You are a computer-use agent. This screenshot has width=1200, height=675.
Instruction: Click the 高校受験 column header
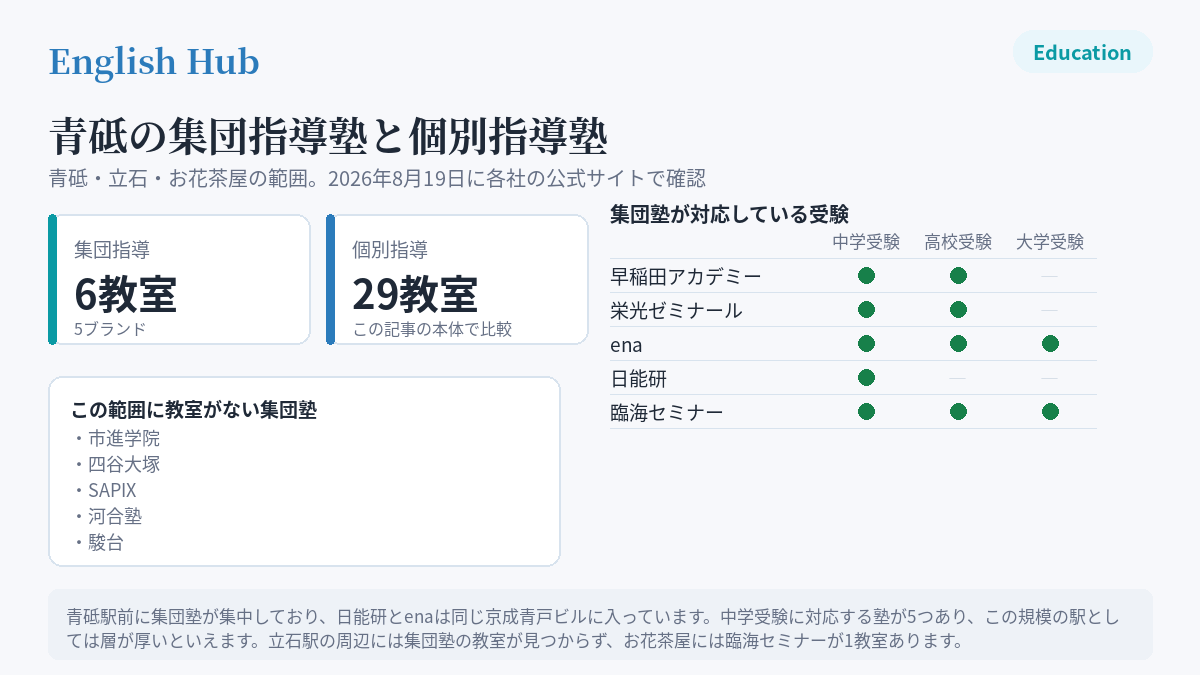click(958, 242)
